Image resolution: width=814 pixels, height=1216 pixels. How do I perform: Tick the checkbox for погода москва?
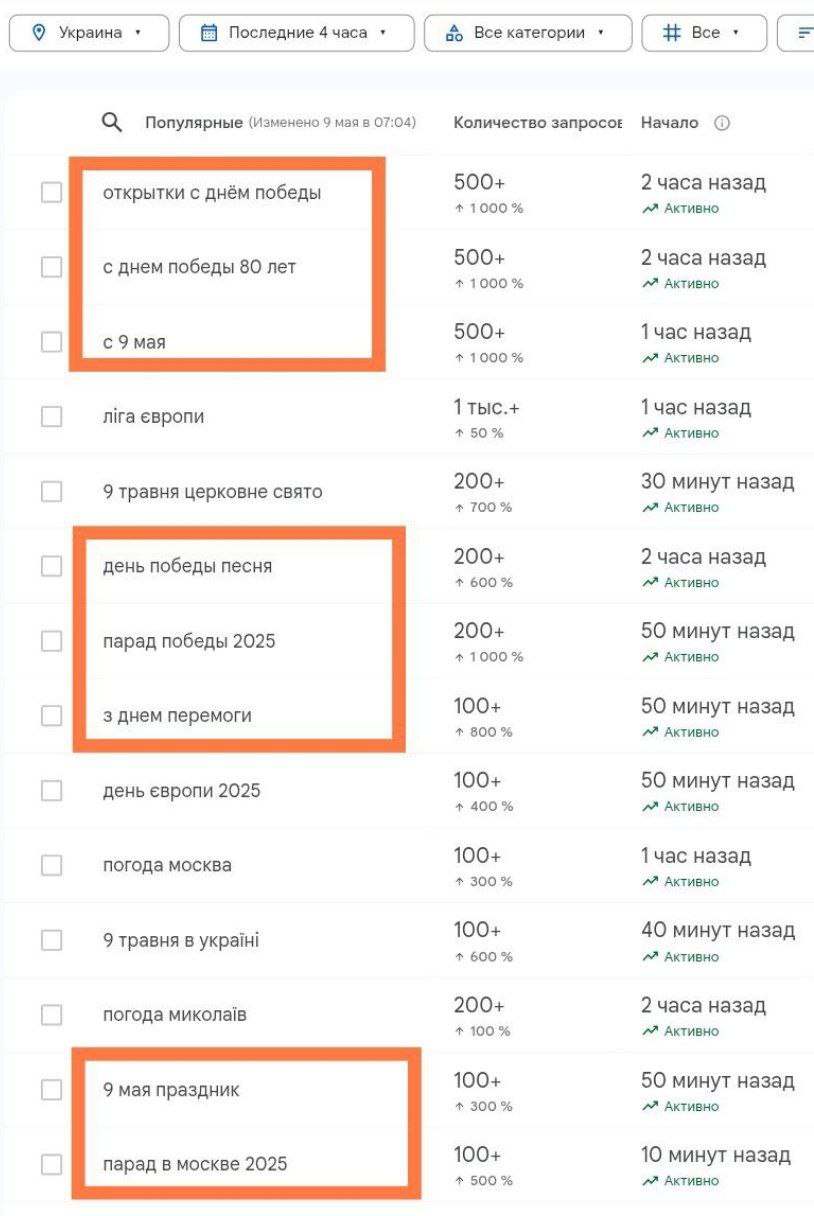51,865
